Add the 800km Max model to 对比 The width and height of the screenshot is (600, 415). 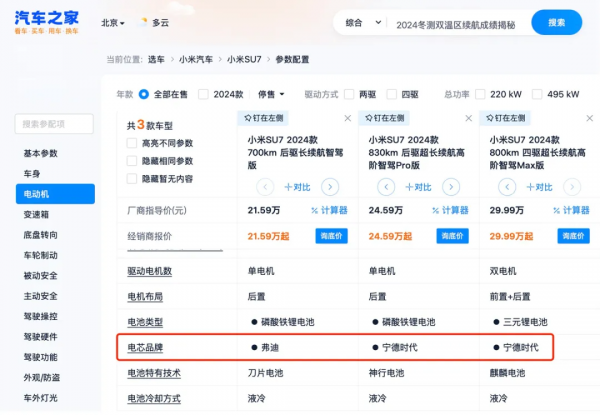pyautogui.click(x=539, y=187)
